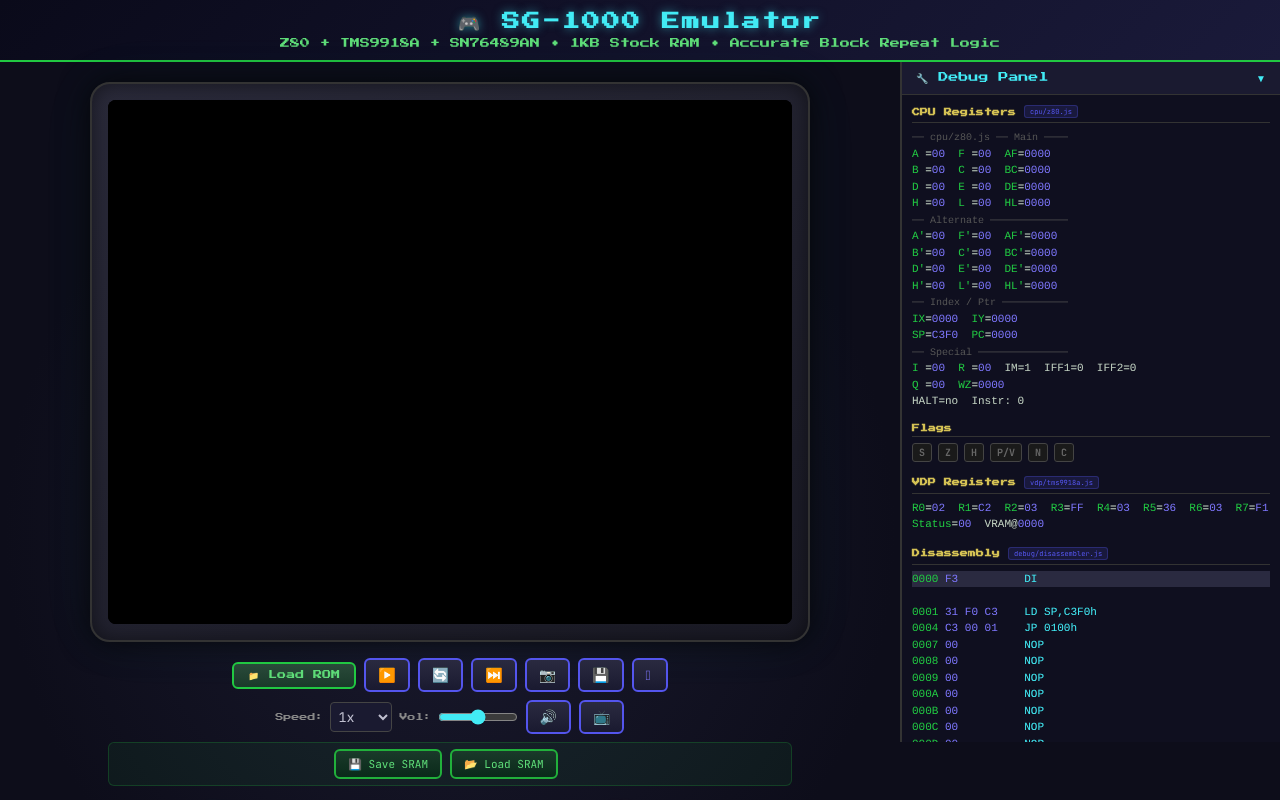Click the vdp/tms9918a.js source badge
Screen dimensions: 1280x800
tap(1061, 482)
